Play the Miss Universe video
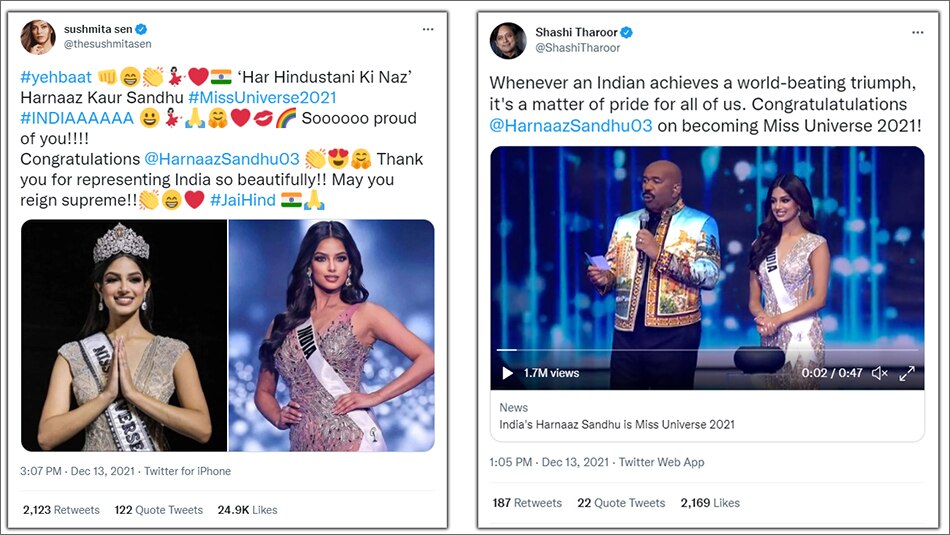 click(508, 373)
